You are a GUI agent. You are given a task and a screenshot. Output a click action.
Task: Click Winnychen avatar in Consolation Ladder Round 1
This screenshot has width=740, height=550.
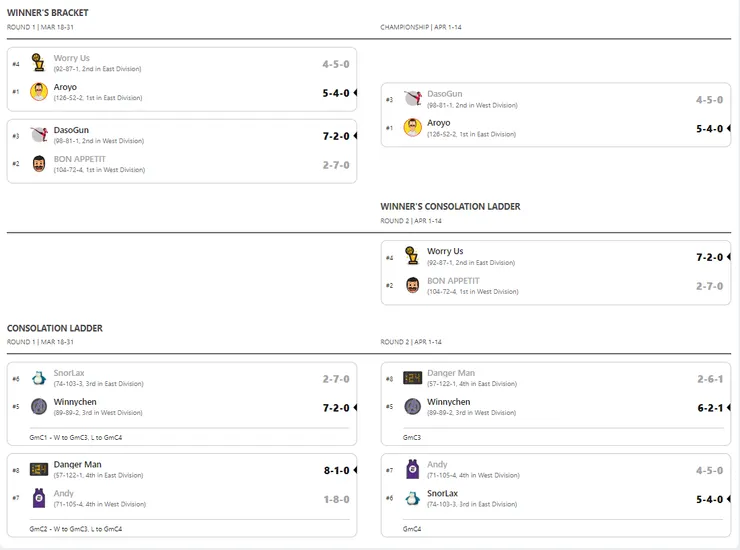click(x=39, y=406)
